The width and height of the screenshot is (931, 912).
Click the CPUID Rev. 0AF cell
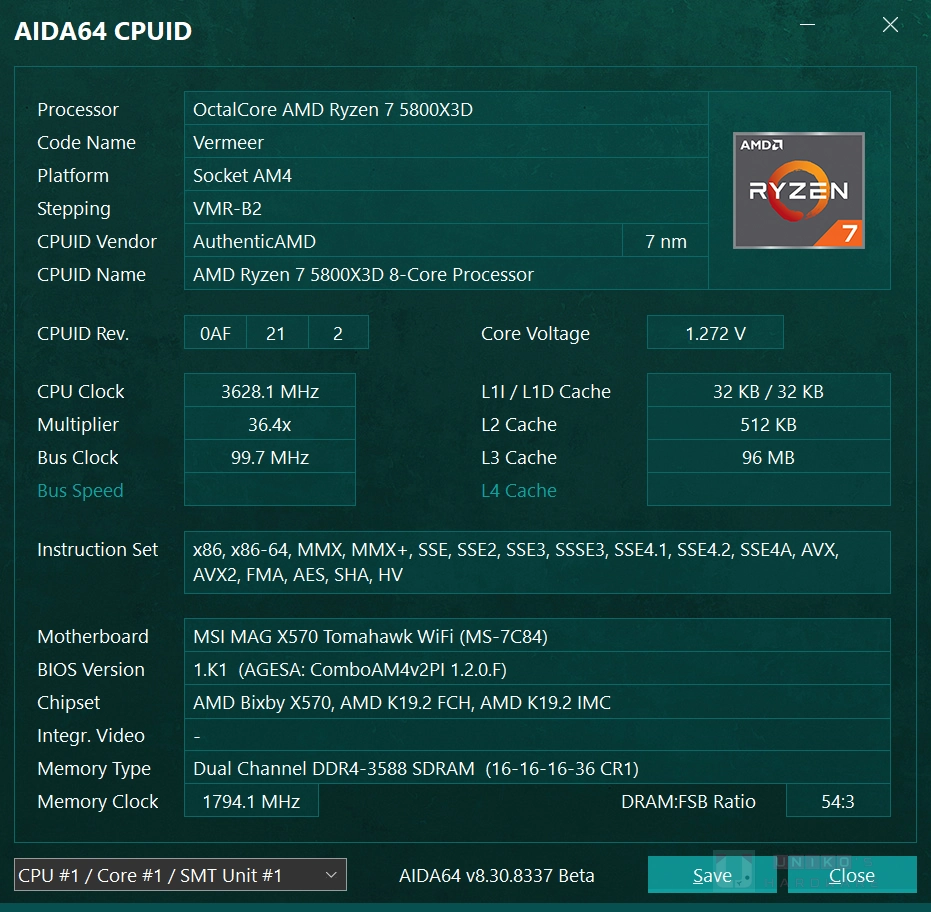coord(216,332)
